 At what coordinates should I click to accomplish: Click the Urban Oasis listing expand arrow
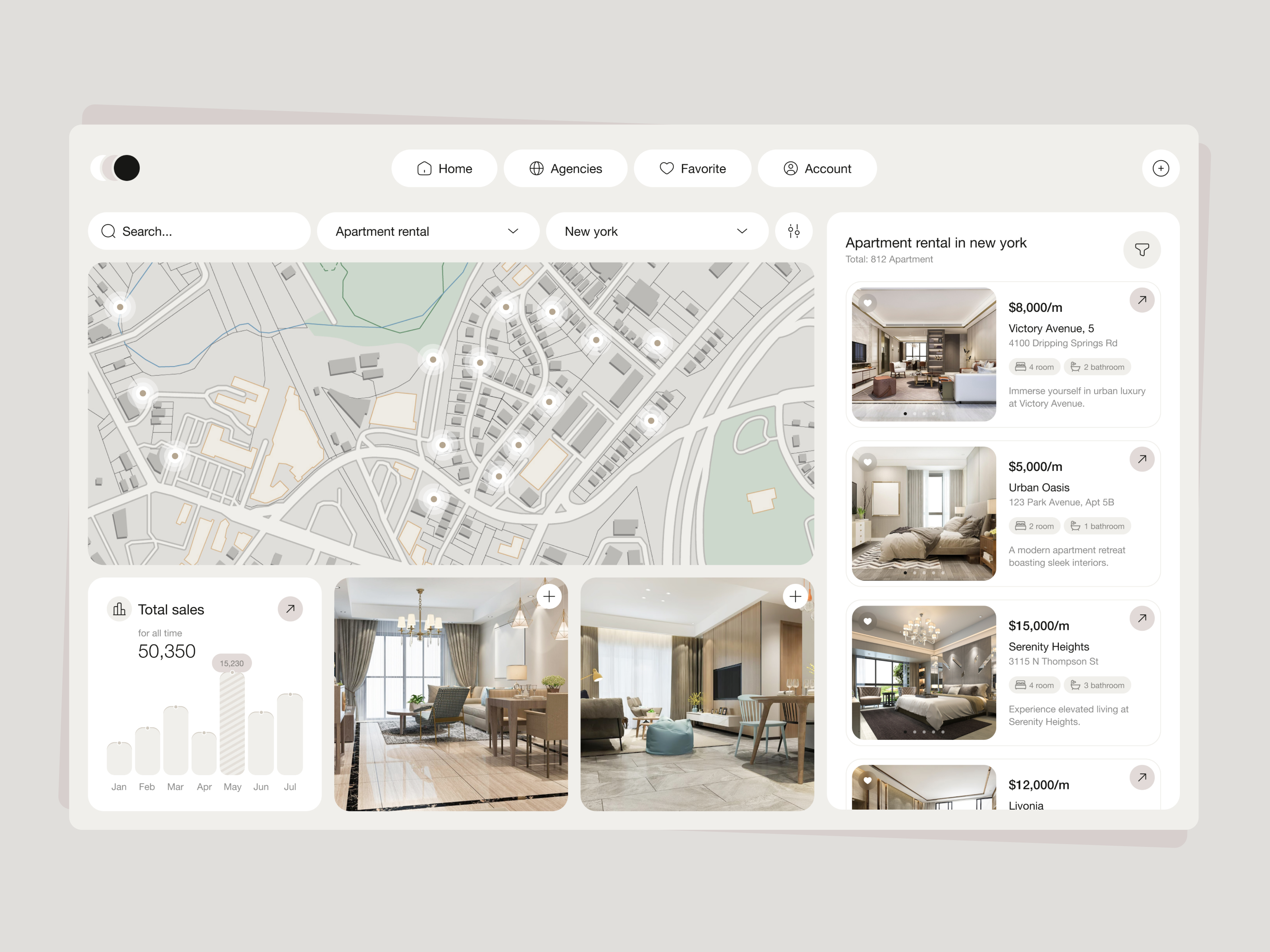(1142, 459)
